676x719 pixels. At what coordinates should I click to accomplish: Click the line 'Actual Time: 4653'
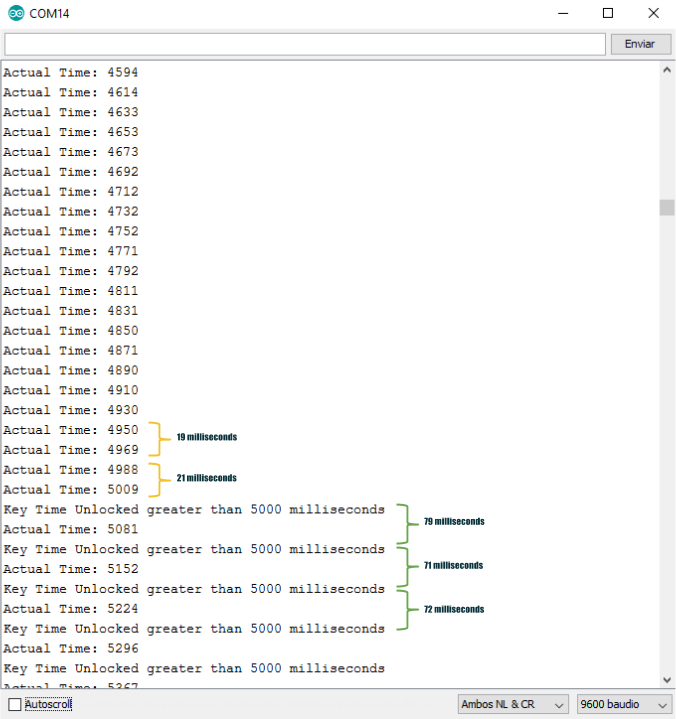(x=71, y=132)
